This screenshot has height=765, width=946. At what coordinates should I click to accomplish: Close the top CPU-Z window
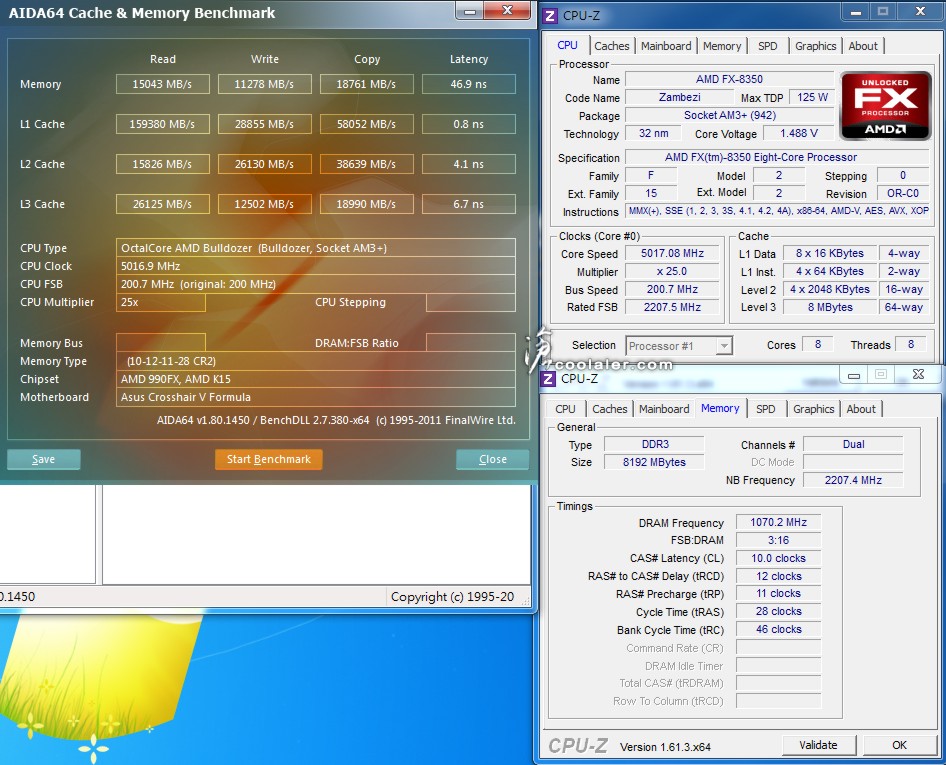click(920, 12)
